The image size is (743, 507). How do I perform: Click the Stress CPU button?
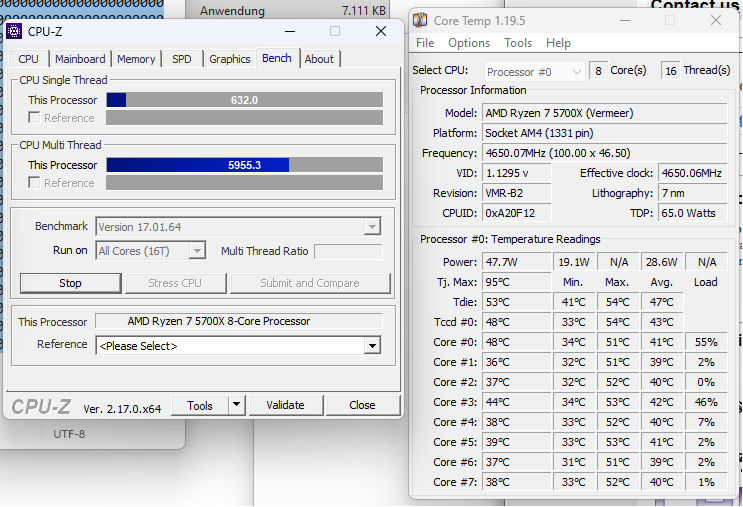tap(175, 283)
